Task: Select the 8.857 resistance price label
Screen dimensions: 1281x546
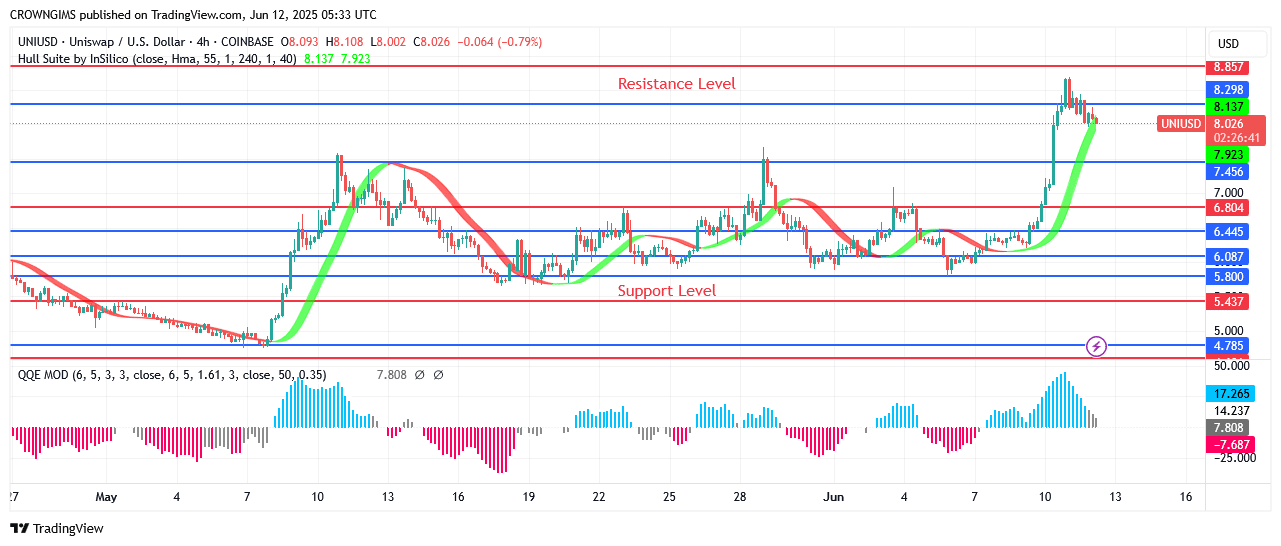Action: point(1228,66)
